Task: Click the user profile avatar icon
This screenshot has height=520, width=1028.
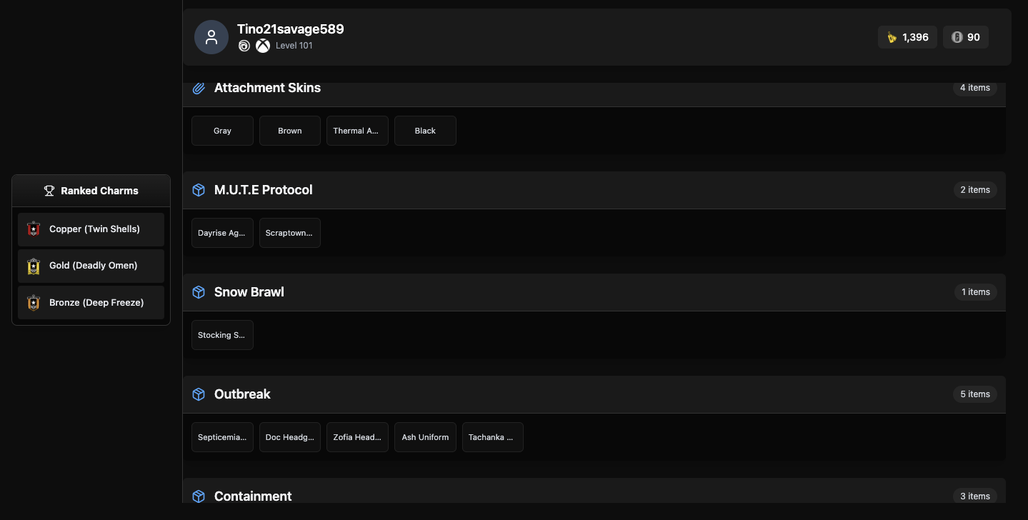Action: point(211,37)
